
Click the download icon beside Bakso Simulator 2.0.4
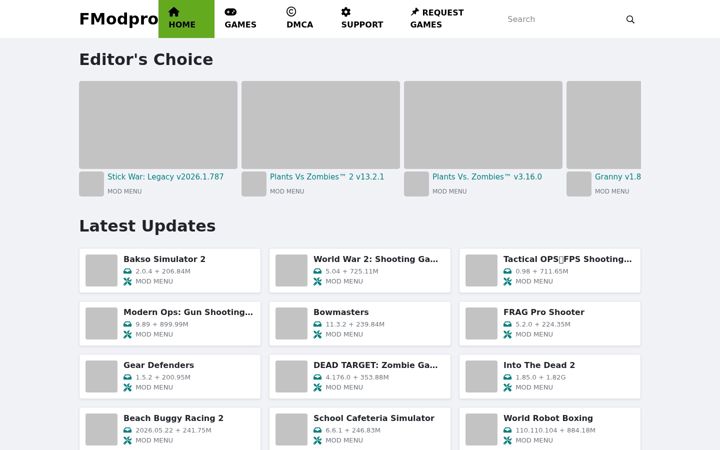[x=128, y=271]
